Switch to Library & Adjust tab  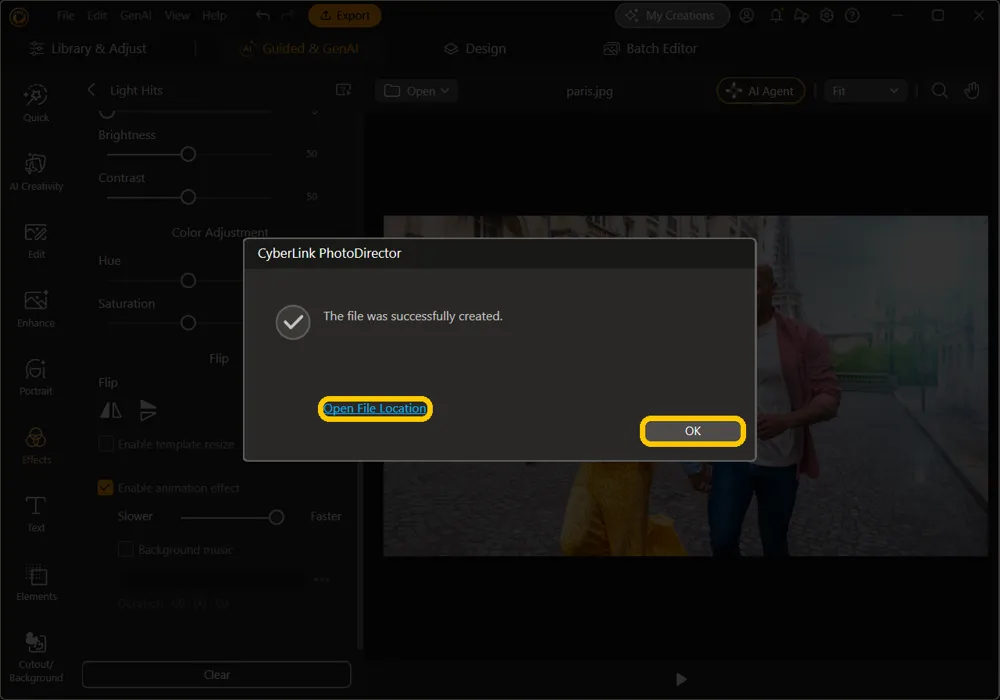[88, 48]
